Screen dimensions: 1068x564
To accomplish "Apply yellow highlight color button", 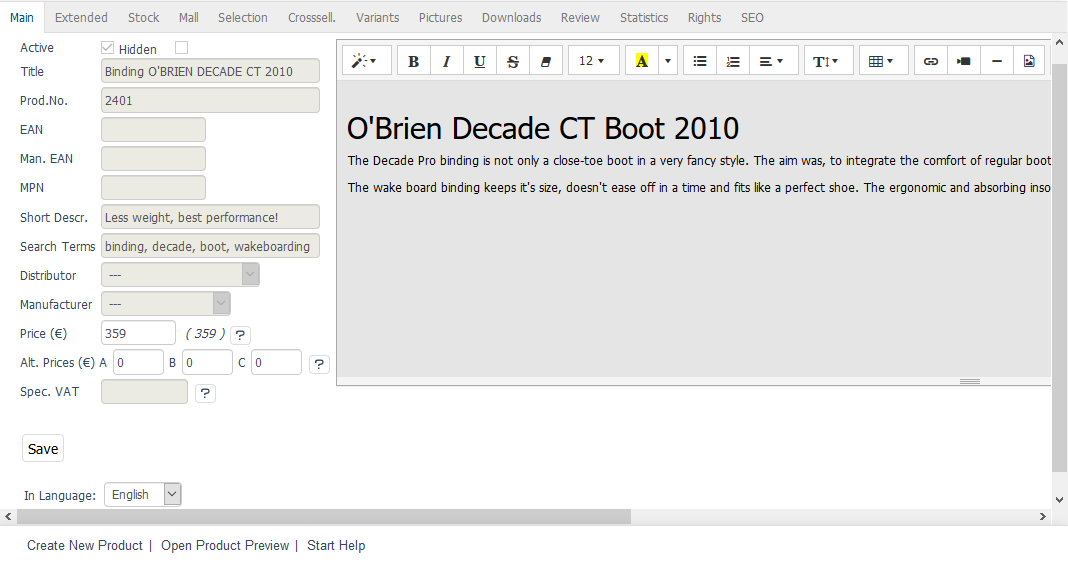I will (642, 61).
